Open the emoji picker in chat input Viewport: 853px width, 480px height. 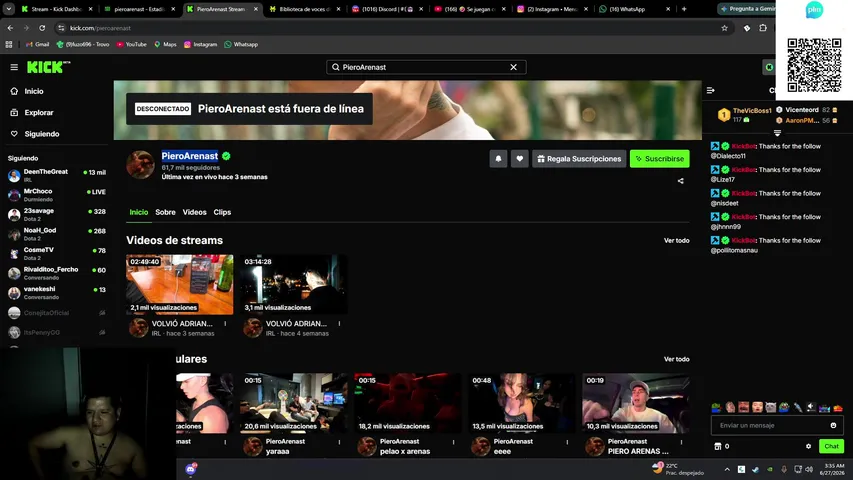(x=833, y=426)
